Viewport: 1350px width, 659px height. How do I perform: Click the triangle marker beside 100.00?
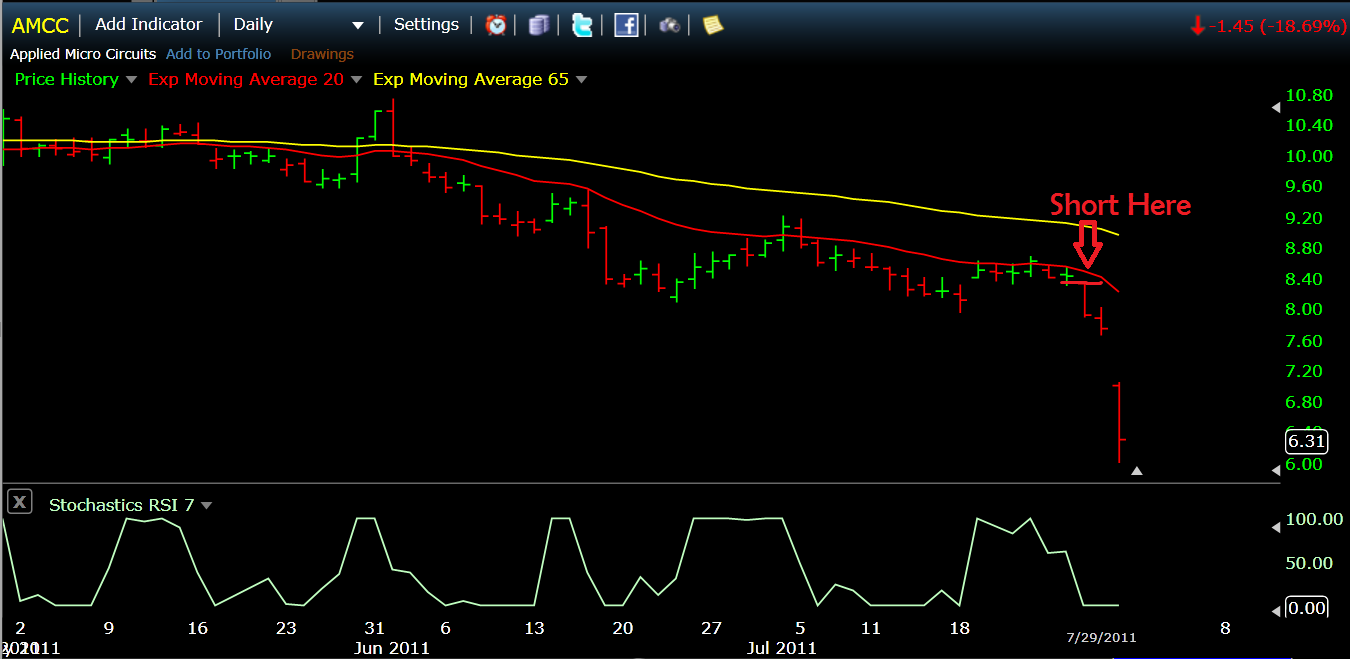coord(1274,527)
